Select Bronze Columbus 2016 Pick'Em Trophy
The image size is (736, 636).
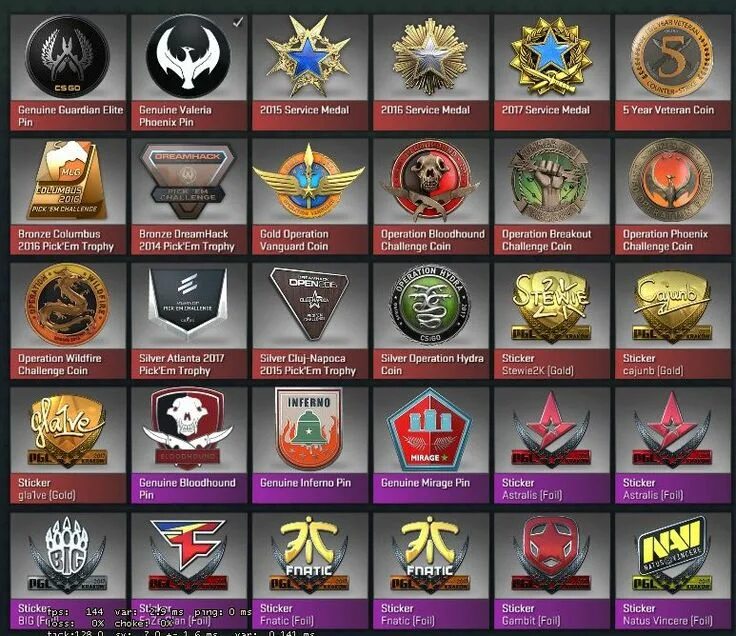(68, 196)
